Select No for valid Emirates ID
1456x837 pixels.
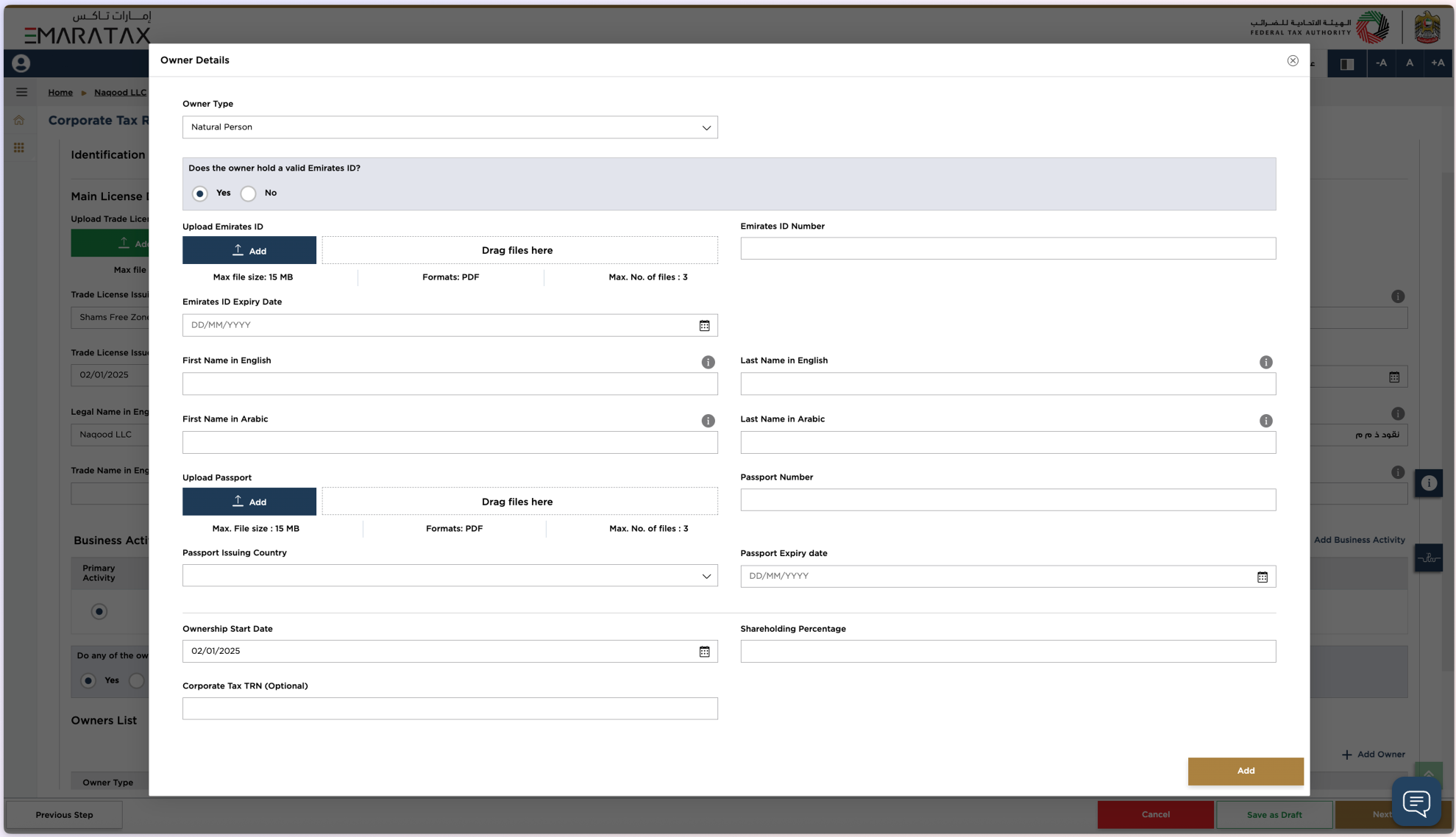click(x=249, y=194)
